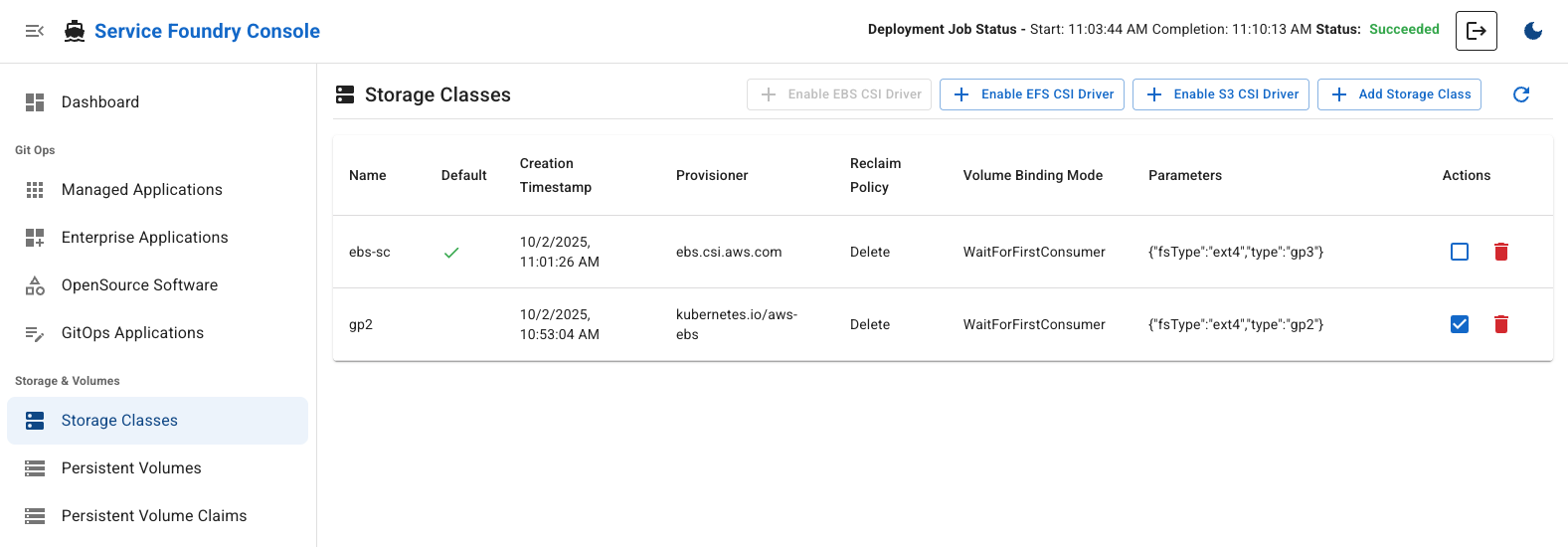The height and width of the screenshot is (547, 1568).
Task: Click Enable S3 CSI Driver button
Action: coord(1220,94)
